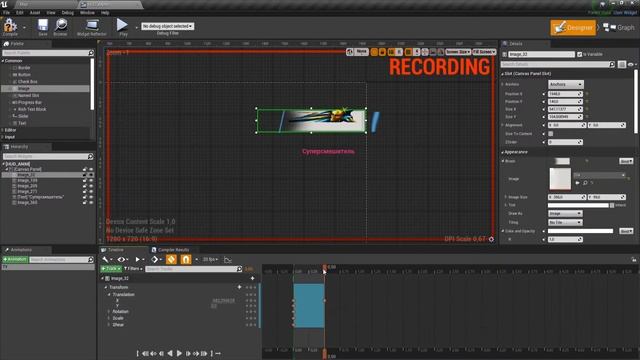640x360 pixels.
Task: Expand the Rotation track
Action: coord(109,311)
